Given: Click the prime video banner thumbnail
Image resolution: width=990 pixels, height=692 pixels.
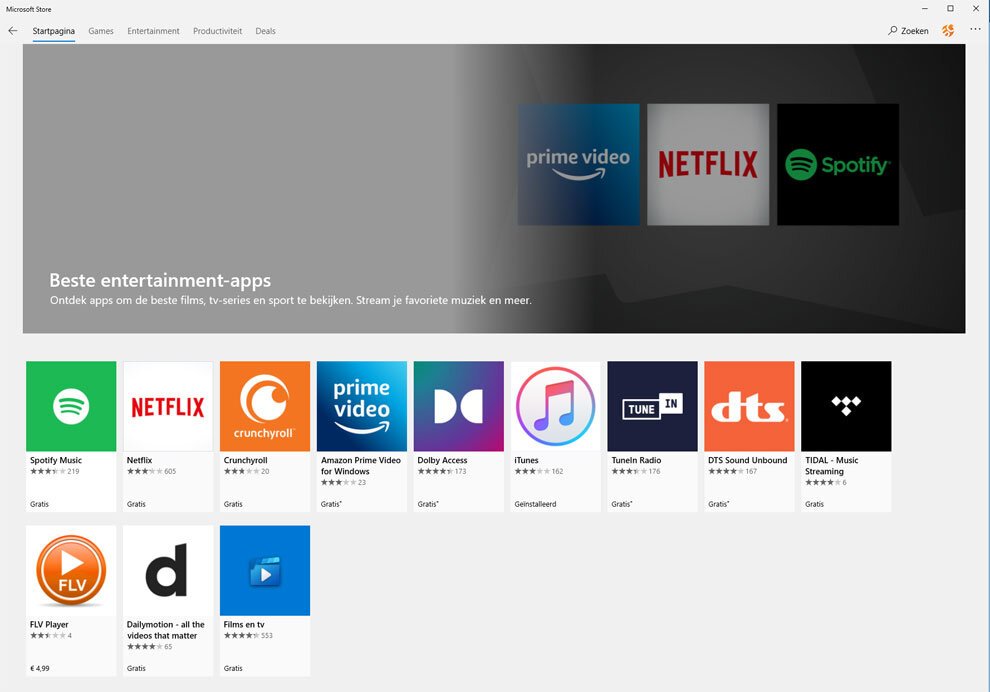Looking at the screenshot, I should click(x=578, y=164).
